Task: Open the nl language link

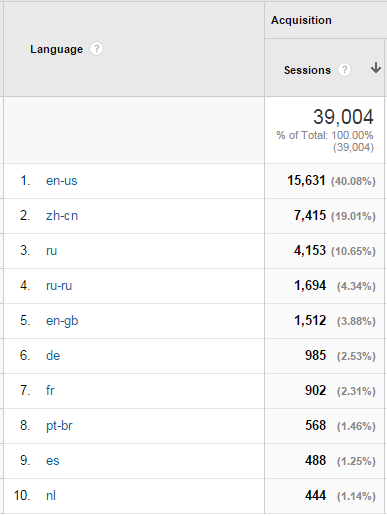Action: 51,495
